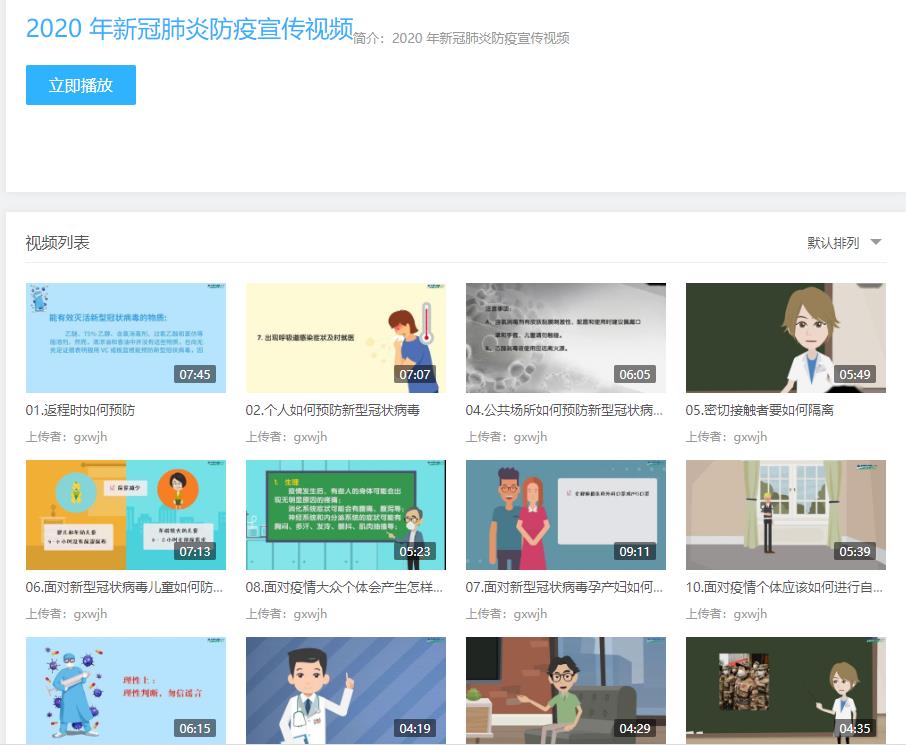Viewport: 906px width, 752px height.
Task: Click uploader gxwjh under video 01
Action: 90,437
